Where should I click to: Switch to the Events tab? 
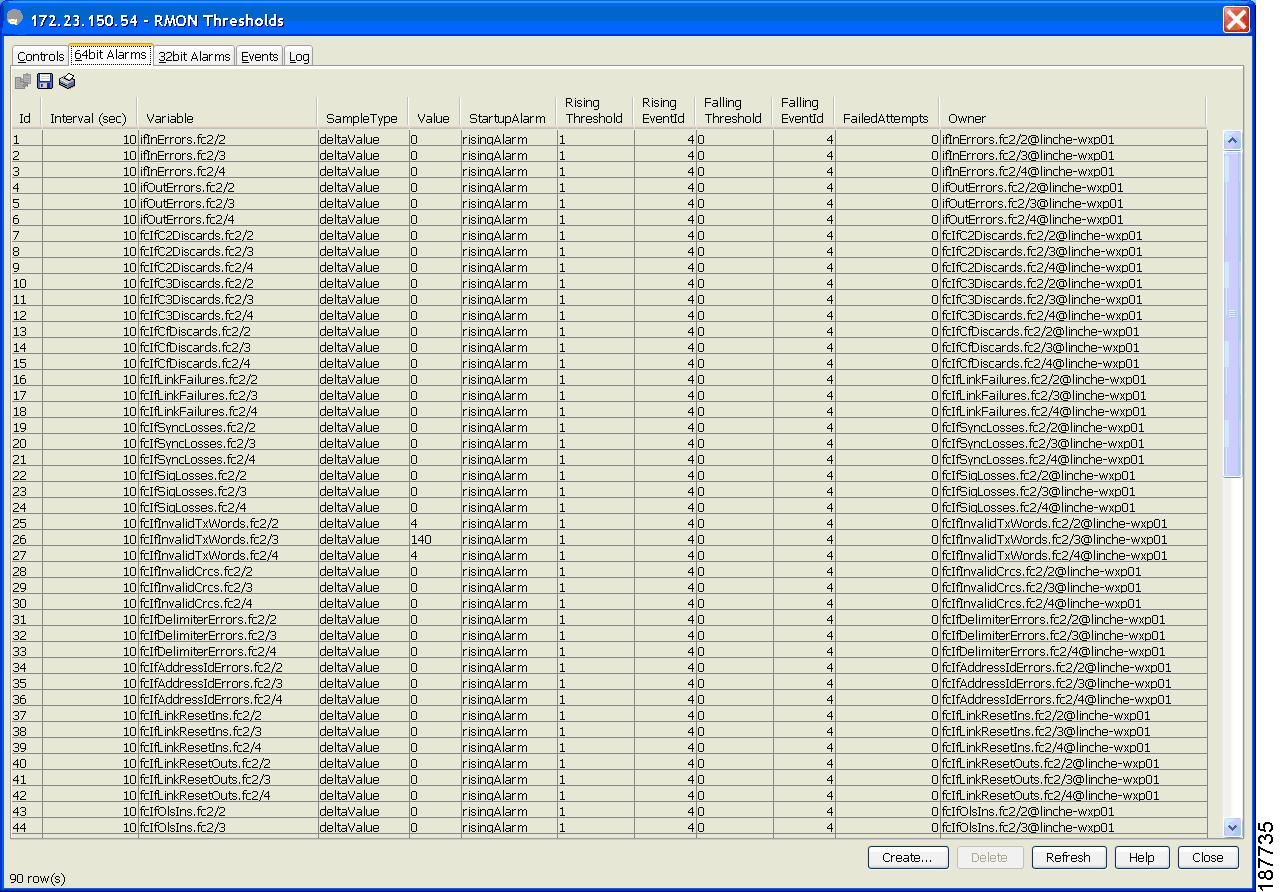259,57
